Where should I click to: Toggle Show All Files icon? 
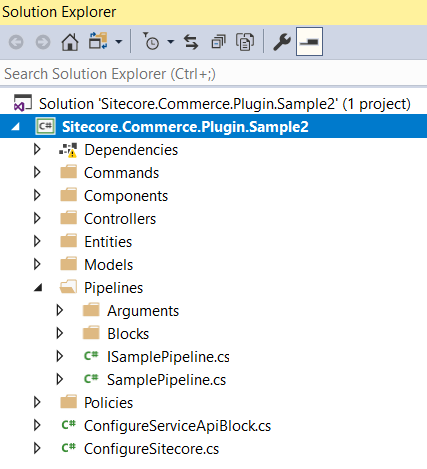[x=245, y=42]
